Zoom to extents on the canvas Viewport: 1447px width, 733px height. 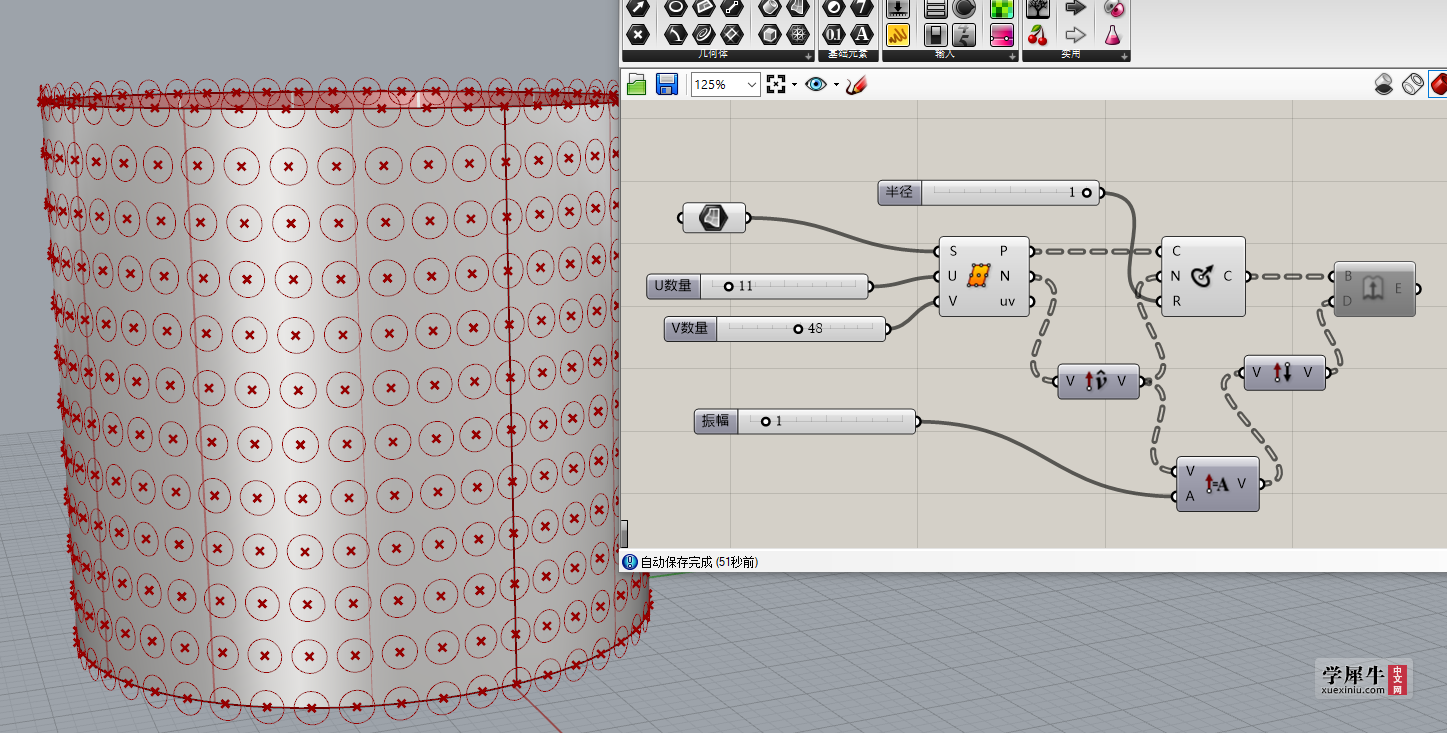pyautogui.click(x=776, y=85)
